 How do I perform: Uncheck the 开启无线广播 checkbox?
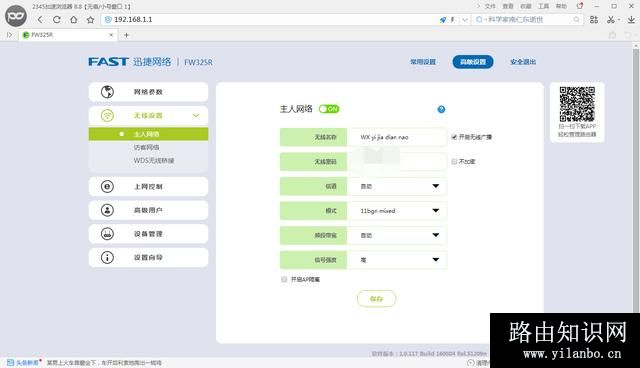(454, 137)
